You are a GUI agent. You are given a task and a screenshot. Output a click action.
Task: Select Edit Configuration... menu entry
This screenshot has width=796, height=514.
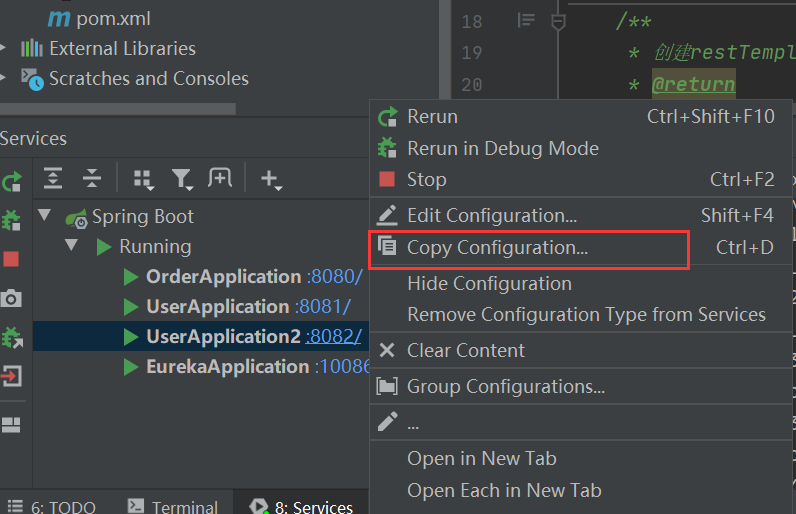491,215
